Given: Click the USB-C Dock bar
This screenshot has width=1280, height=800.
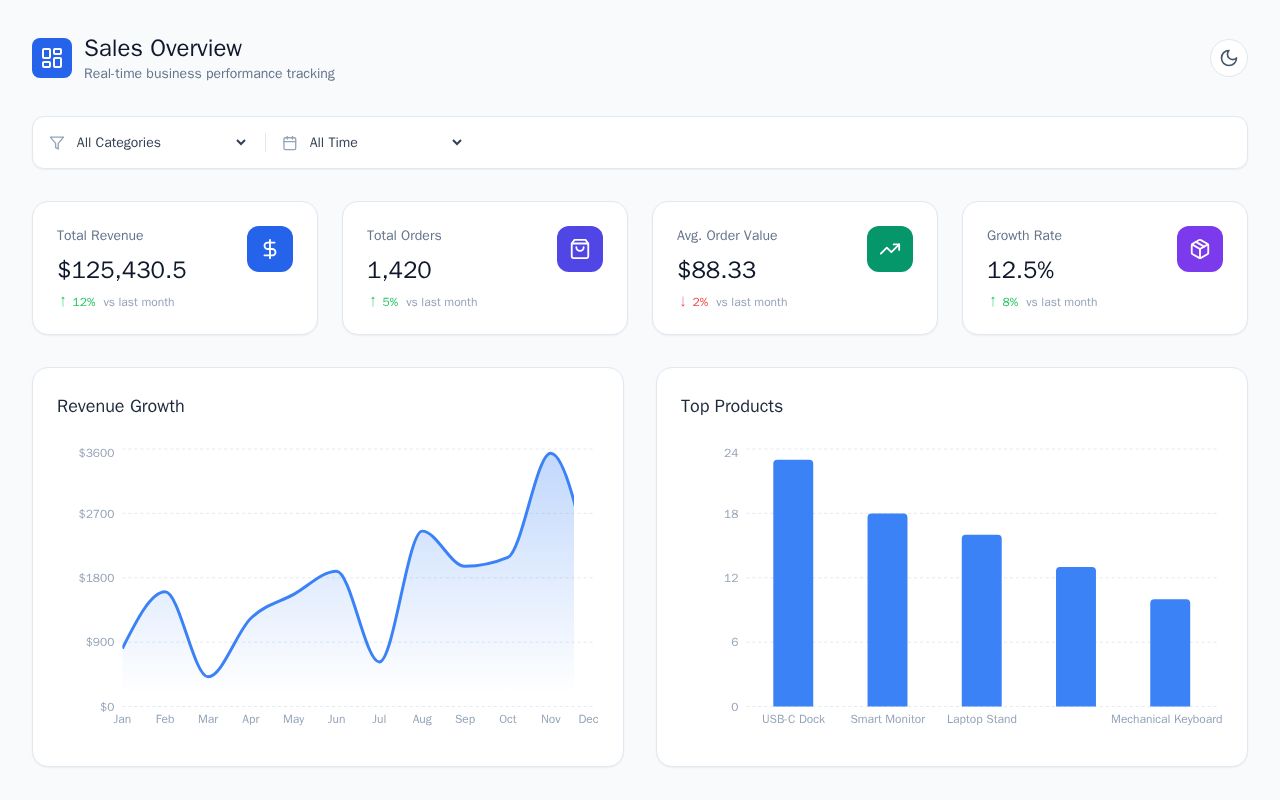Looking at the screenshot, I should click(793, 583).
